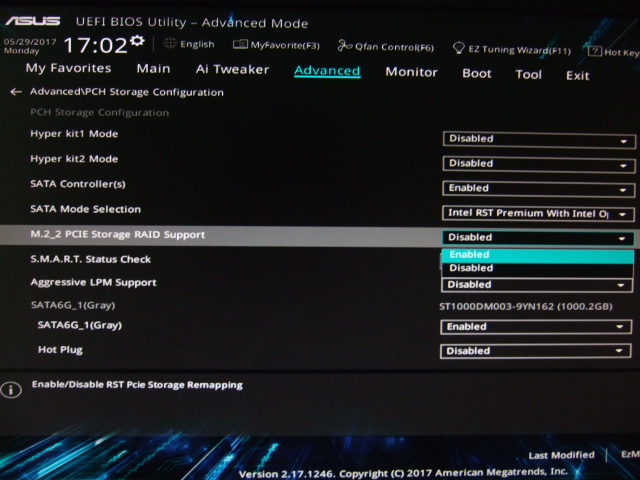The height and width of the screenshot is (480, 640).
Task: Click the 17:02 clock display
Action: click(x=96, y=44)
